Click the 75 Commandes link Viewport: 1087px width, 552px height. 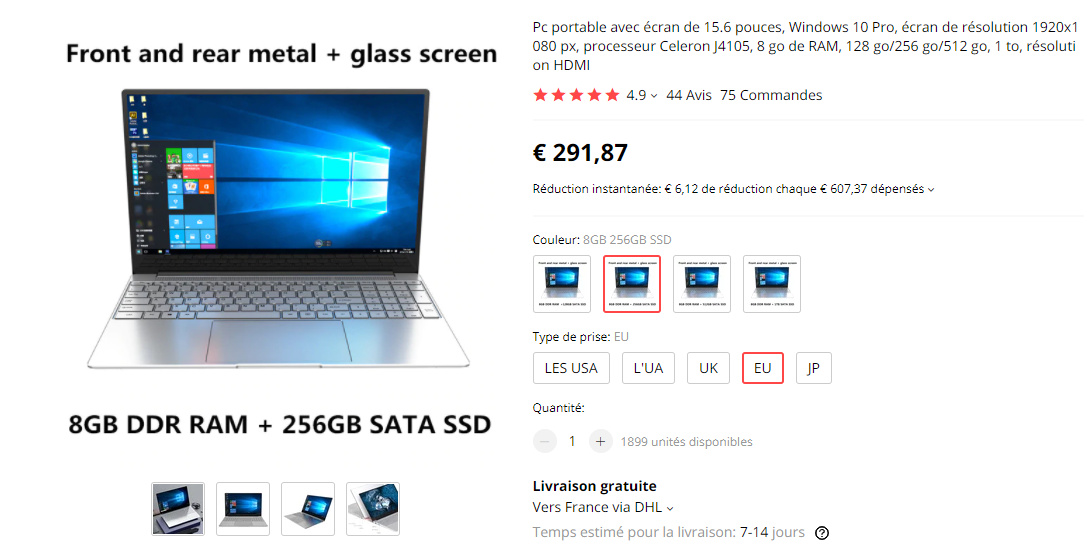771,95
